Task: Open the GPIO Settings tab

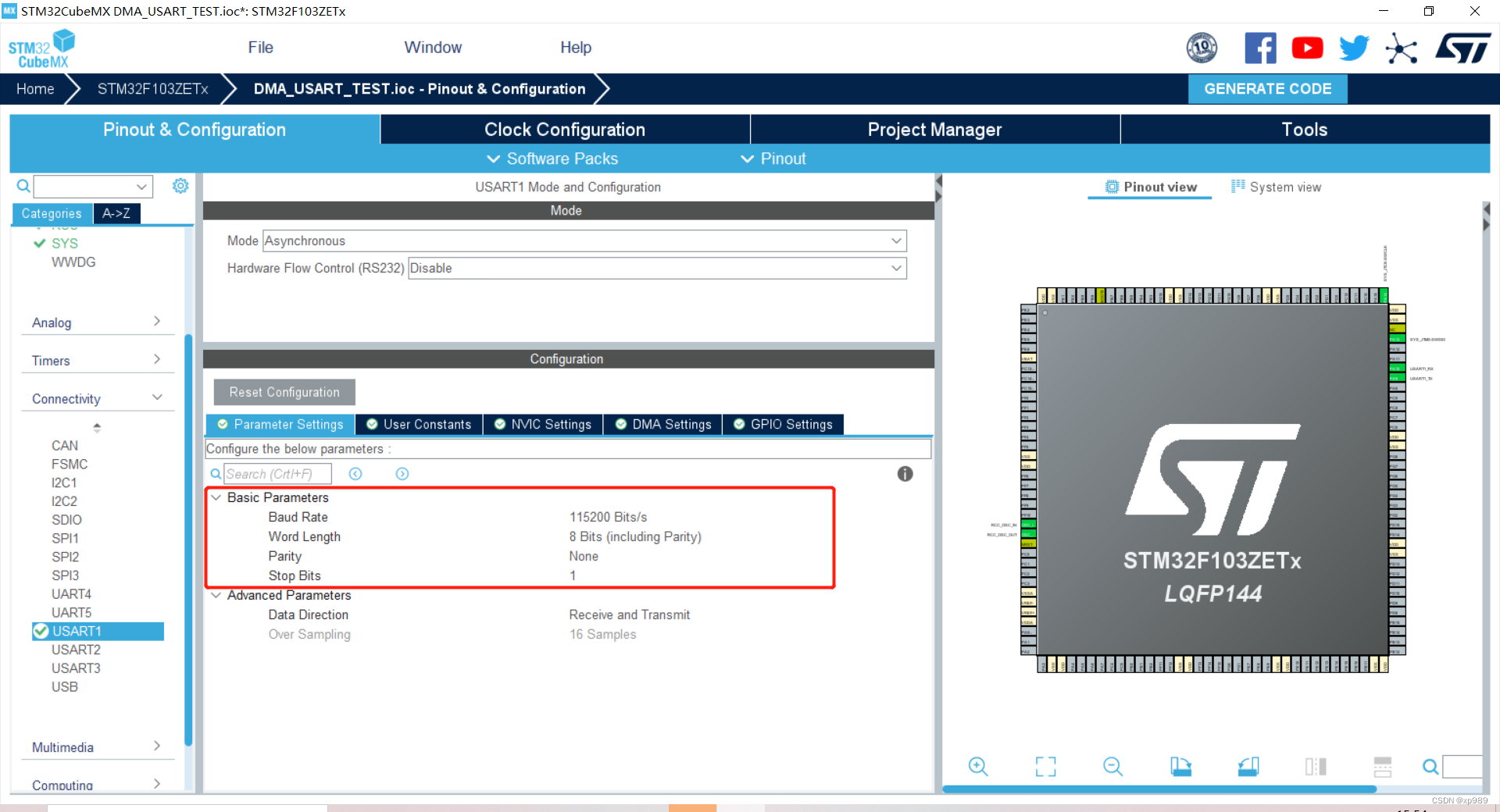Action: pyautogui.click(x=784, y=424)
